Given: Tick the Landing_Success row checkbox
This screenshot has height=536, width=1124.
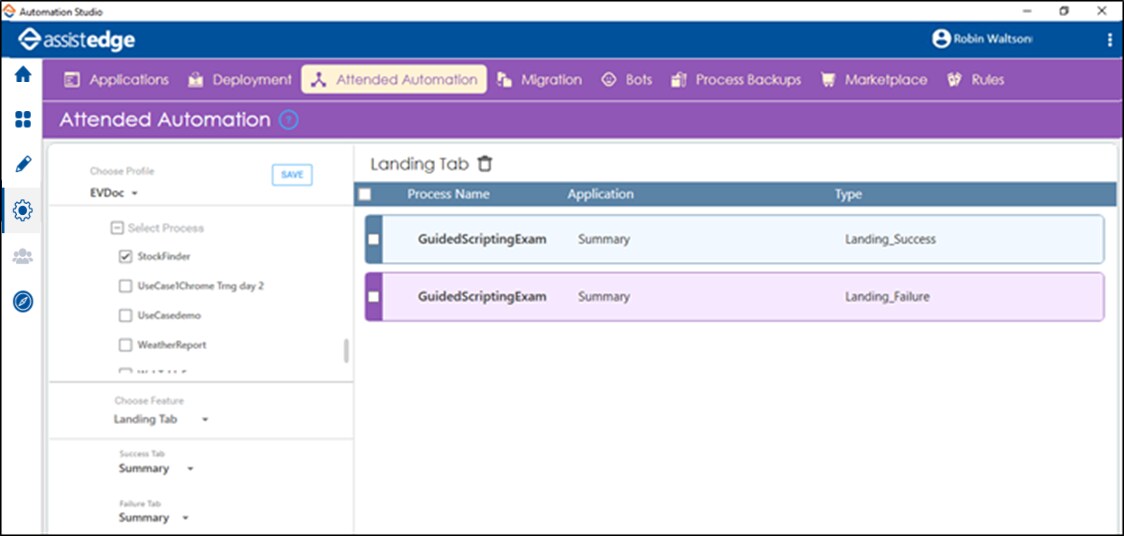Looking at the screenshot, I should click(x=374, y=240).
